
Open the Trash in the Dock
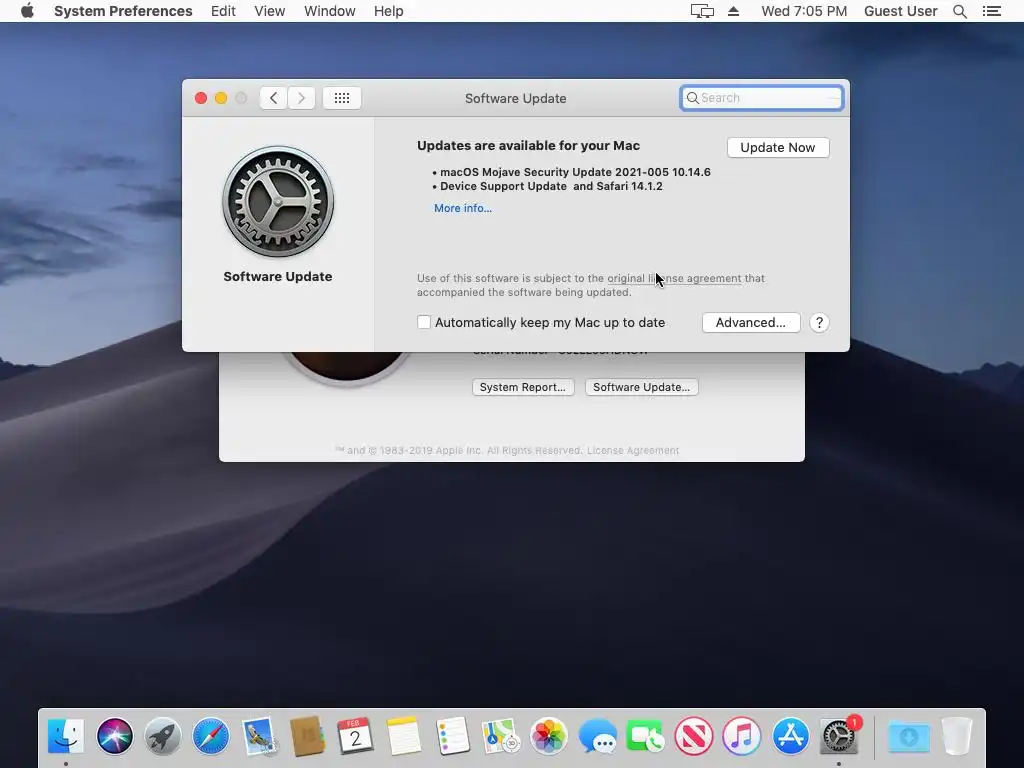(x=957, y=736)
